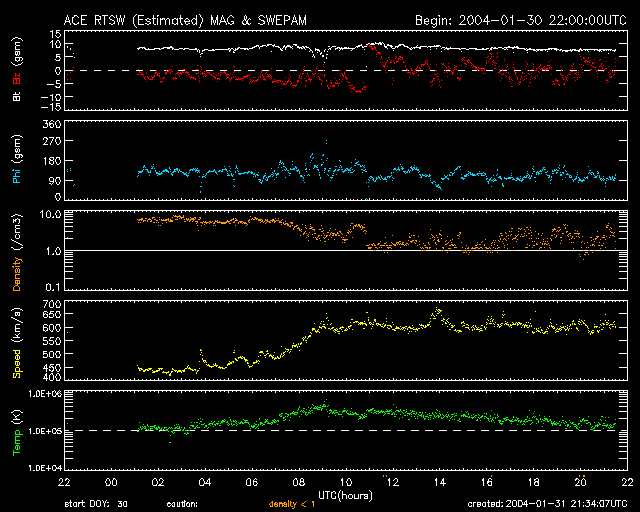
Task: Click the orange Density (/cm3) axis label
Action: [x=16, y=252]
